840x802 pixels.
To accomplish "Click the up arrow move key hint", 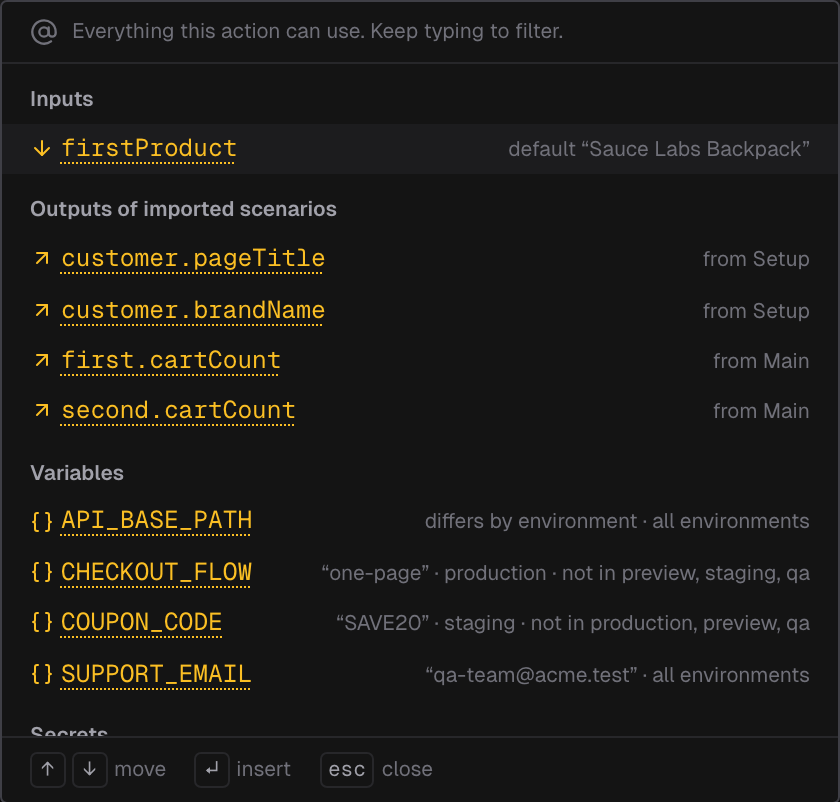I will tap(48, 769).
